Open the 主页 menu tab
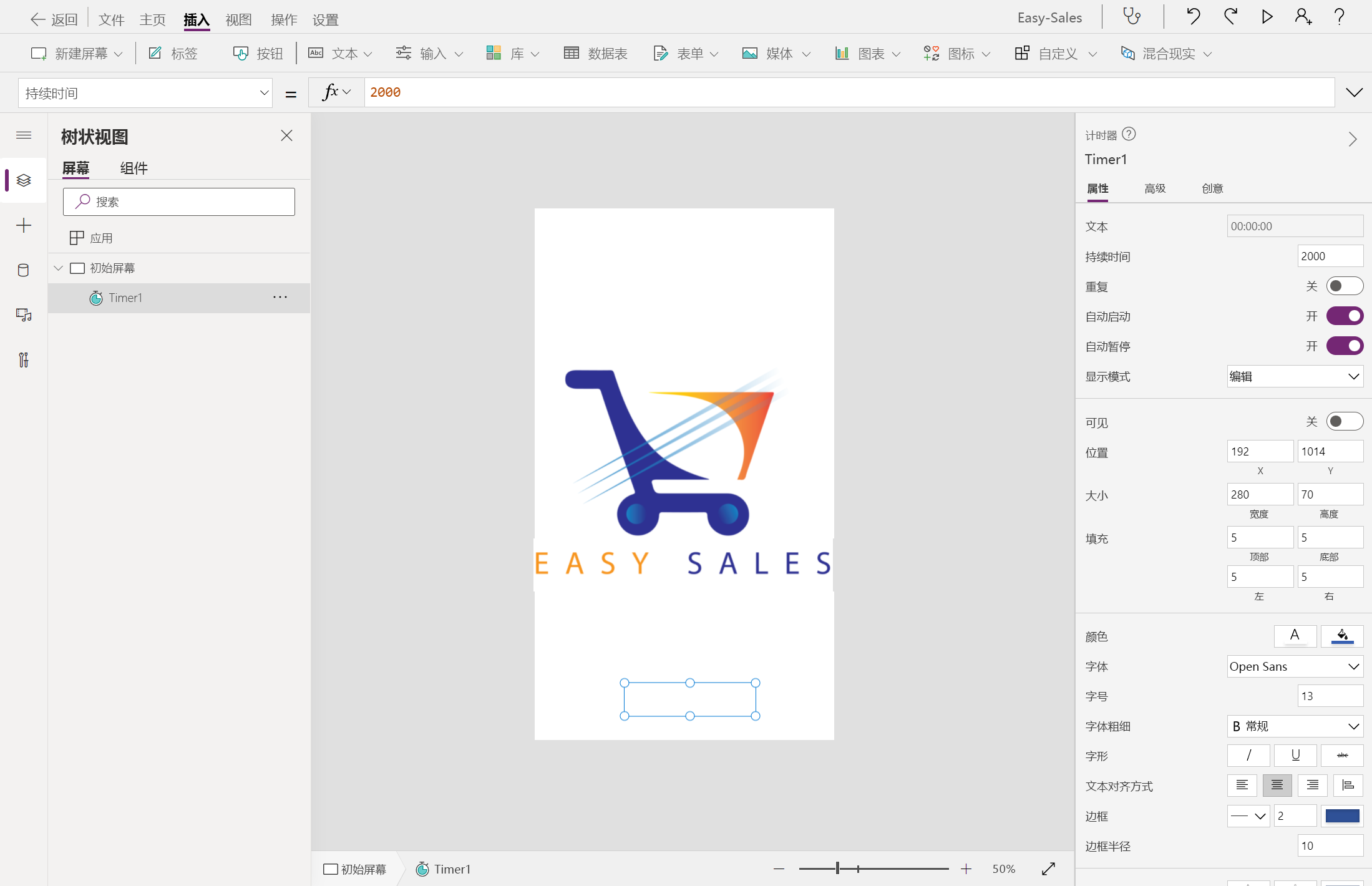The height and width of the screenshot is (886, 1372). click(152, 19)
